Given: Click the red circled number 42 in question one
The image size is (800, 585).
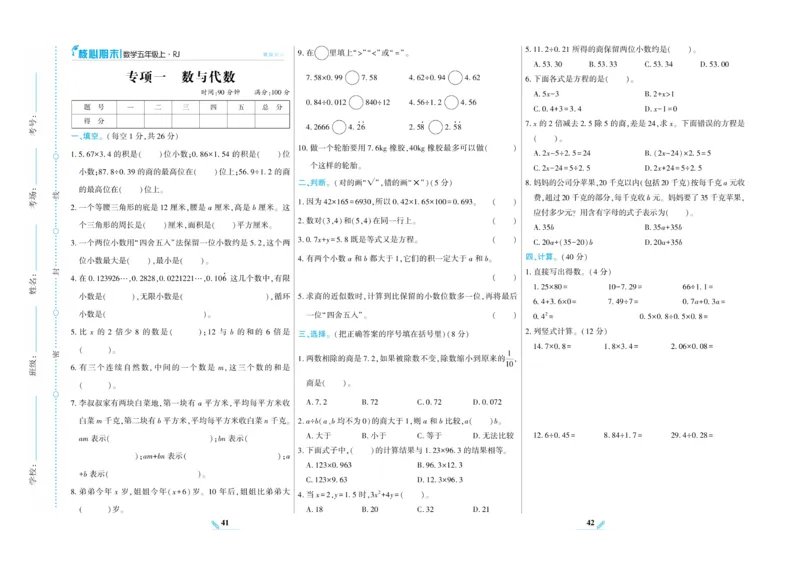Looking at the screenshot, I should pyautogui.click(x=456, y=77).
